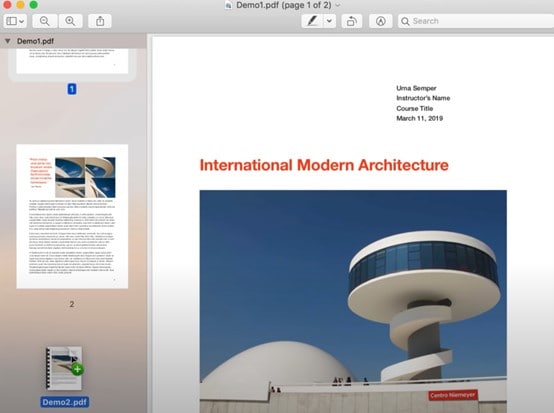Click the page number 2 label
This screenshot has width=554, height=413.
72,304
